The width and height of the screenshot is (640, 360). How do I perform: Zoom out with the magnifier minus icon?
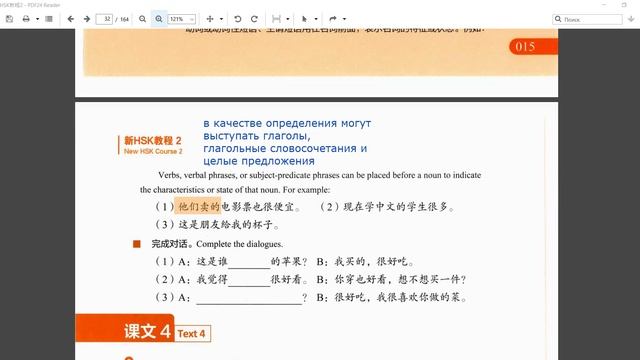click(x=142, y=19)
